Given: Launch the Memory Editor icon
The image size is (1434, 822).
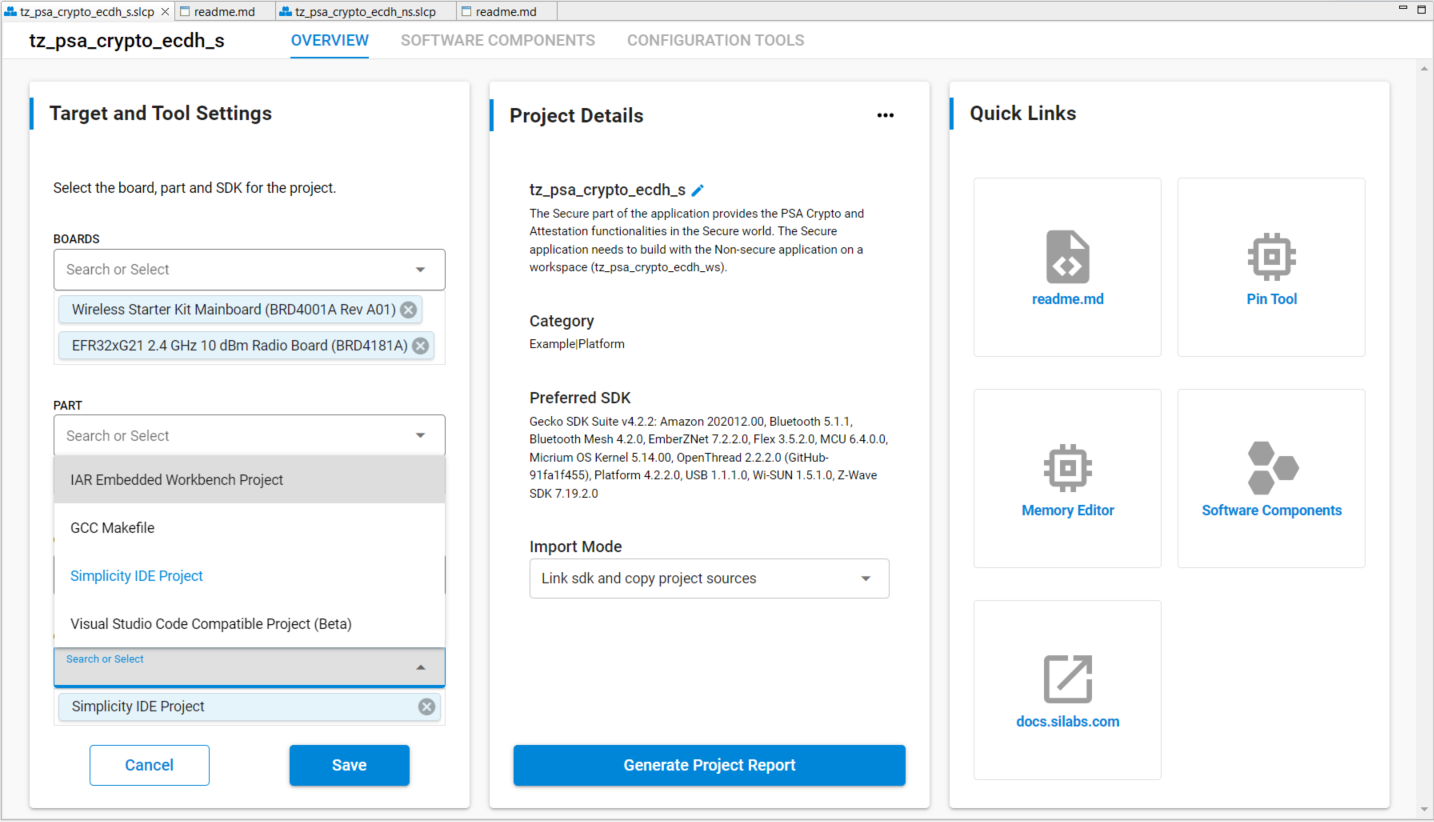Looking at the screenshot, I should [1067, 468].
